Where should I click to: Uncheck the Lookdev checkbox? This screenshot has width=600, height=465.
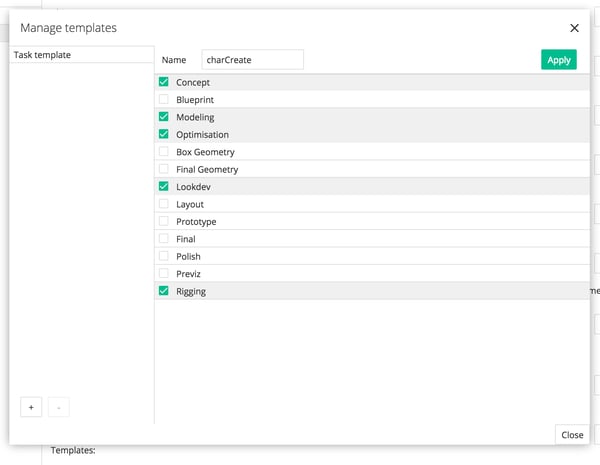pyautogui.click(x=164, y=186)
